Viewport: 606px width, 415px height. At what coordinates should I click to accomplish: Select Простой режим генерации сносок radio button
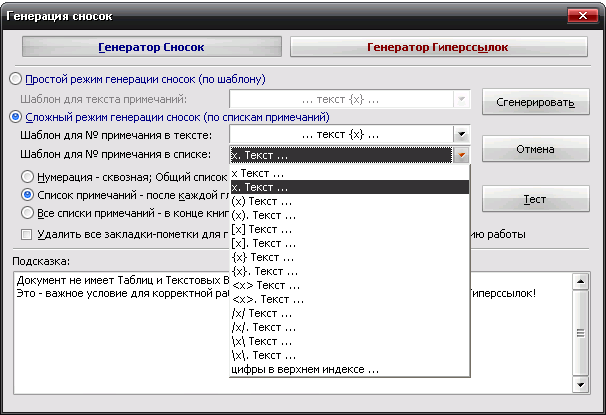pyautogui.click(x=15, y=79)
